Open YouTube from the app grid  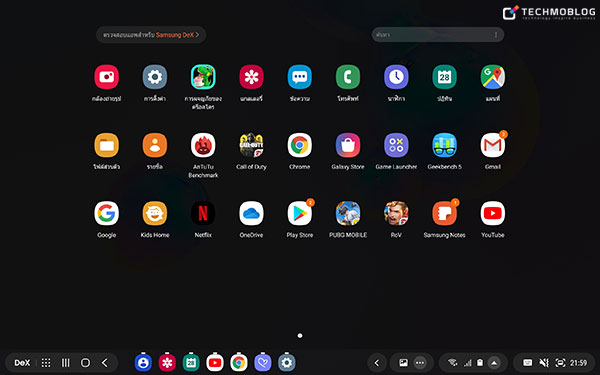492,213
